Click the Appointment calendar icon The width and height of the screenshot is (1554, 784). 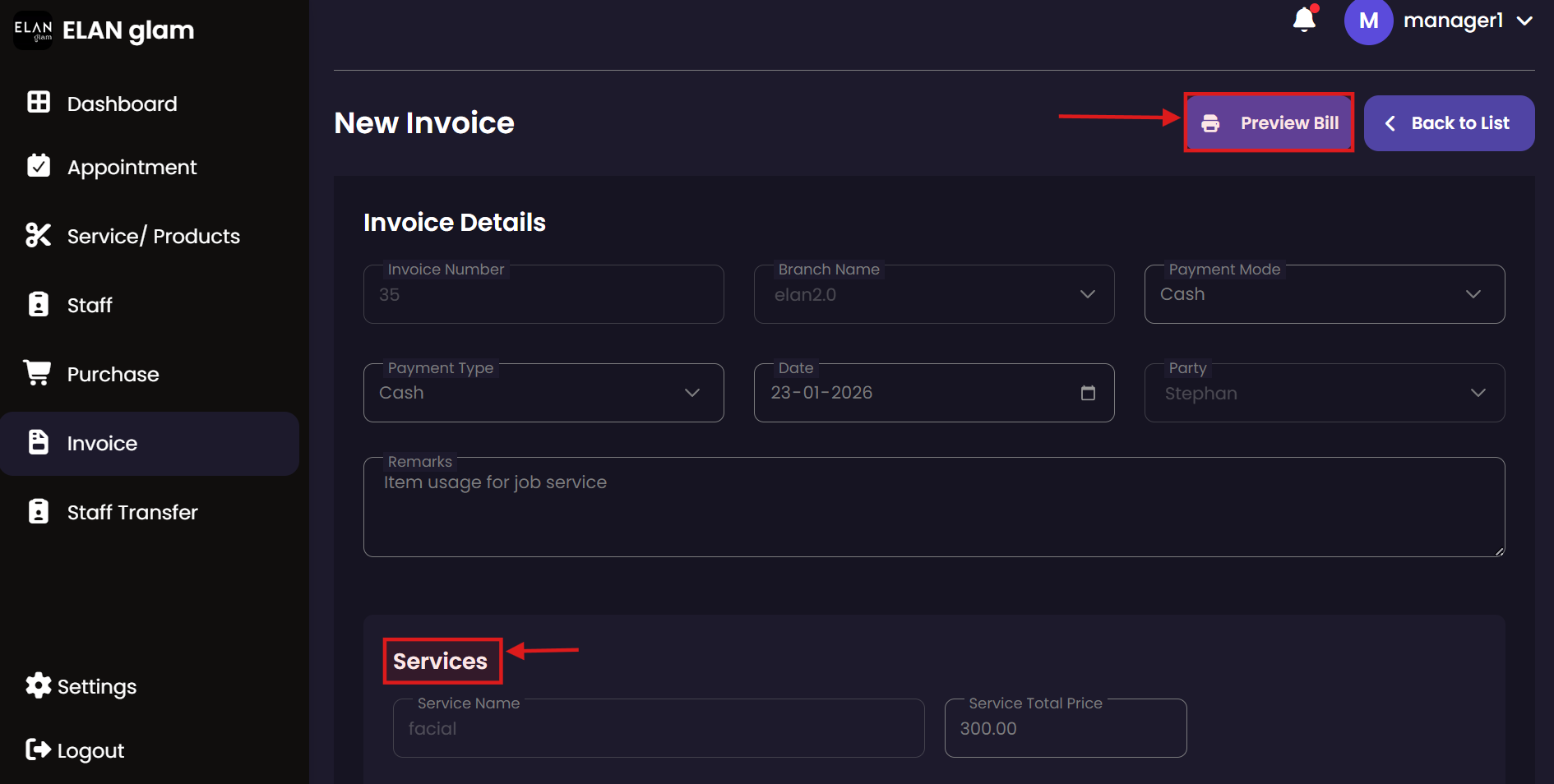[x=39, y=166]
